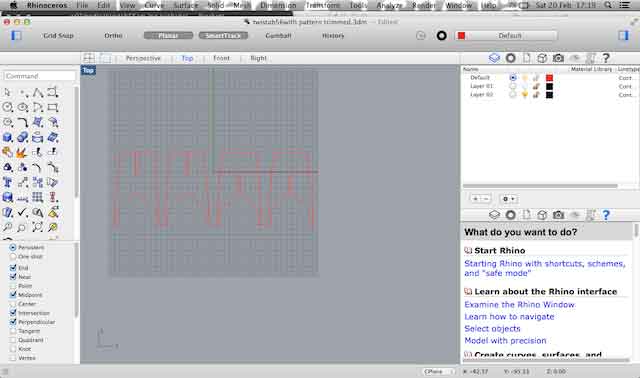
Task: Select the Arc tool
Action: [x=38, y=107]
